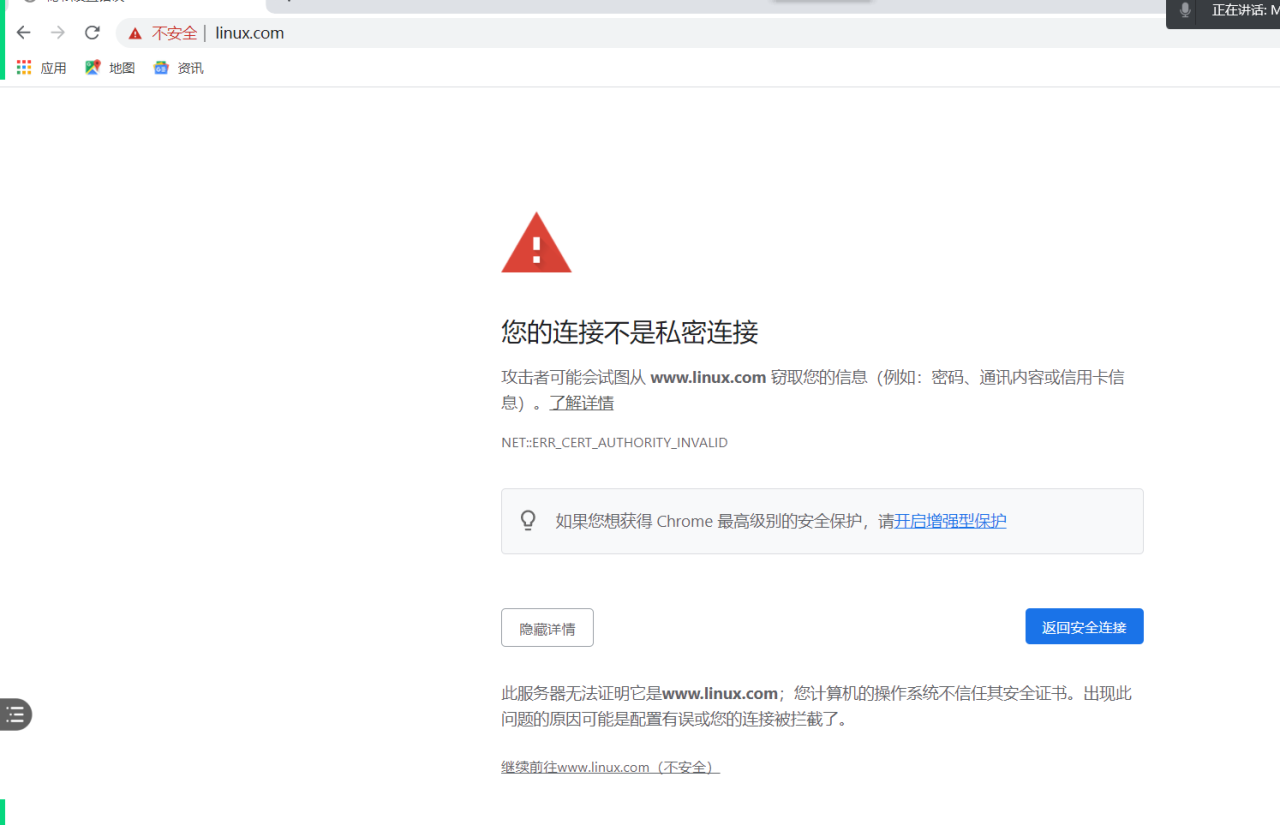
Task: Open the 资讯 news bookmark
Action: (178, 68)
